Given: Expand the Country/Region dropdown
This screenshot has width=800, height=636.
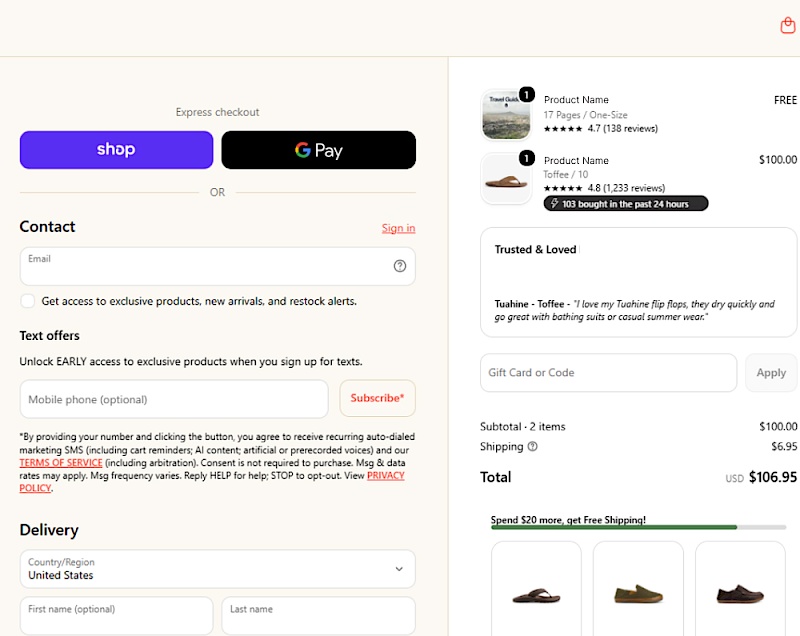Looking at the screenshot, I should [217, 569].
